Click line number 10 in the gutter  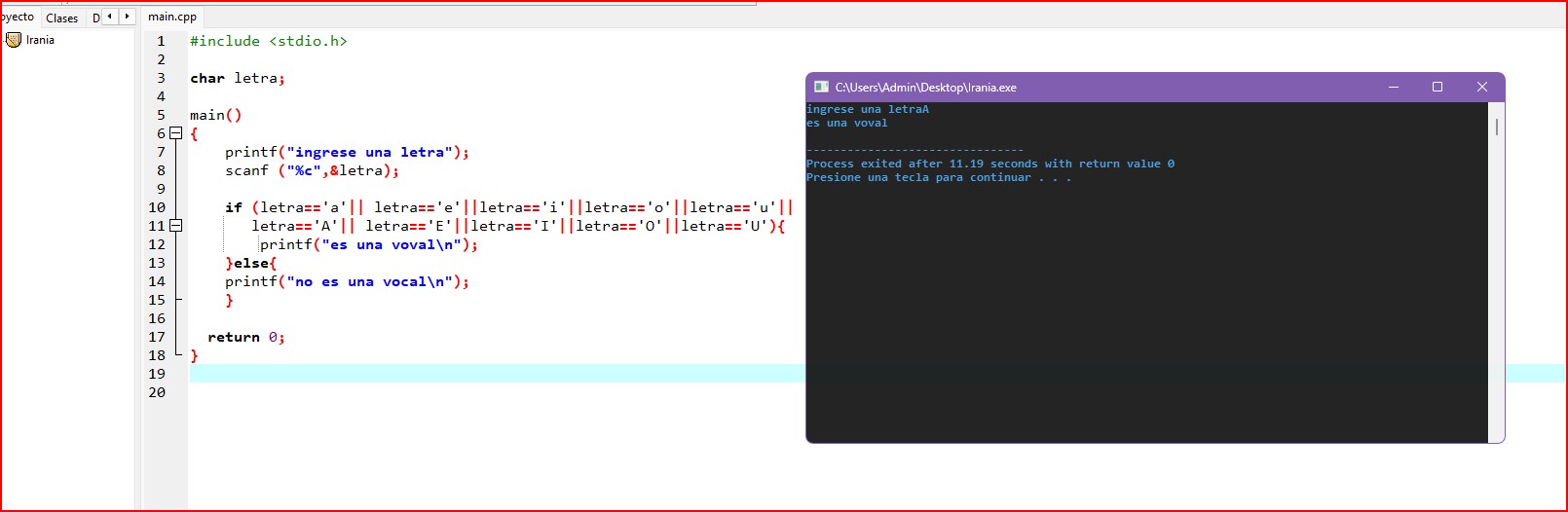click(x=157, y=207)
